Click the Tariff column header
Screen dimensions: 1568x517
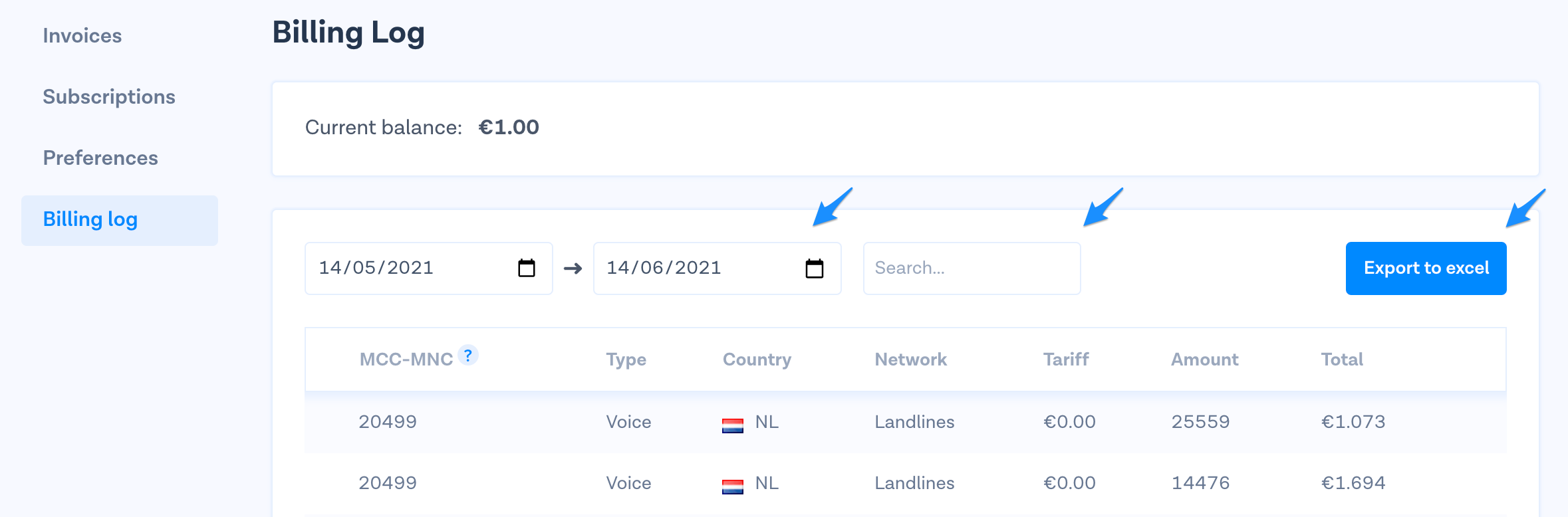coord(1065,360)
